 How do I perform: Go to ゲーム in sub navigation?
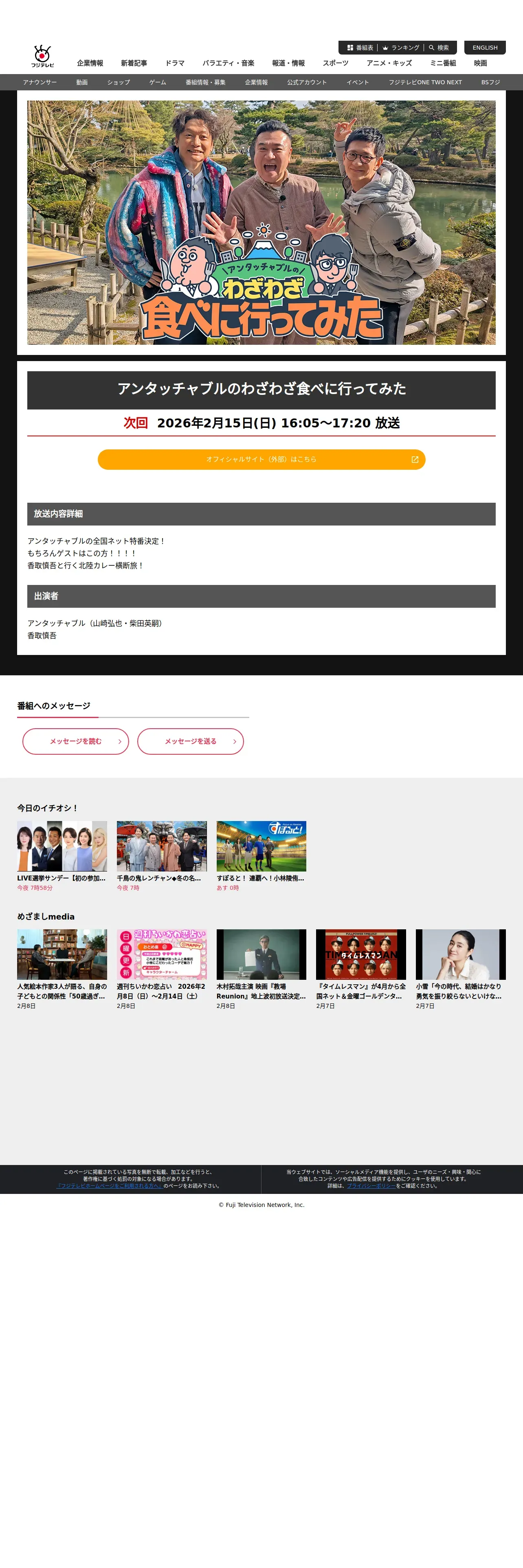(158, 82)
